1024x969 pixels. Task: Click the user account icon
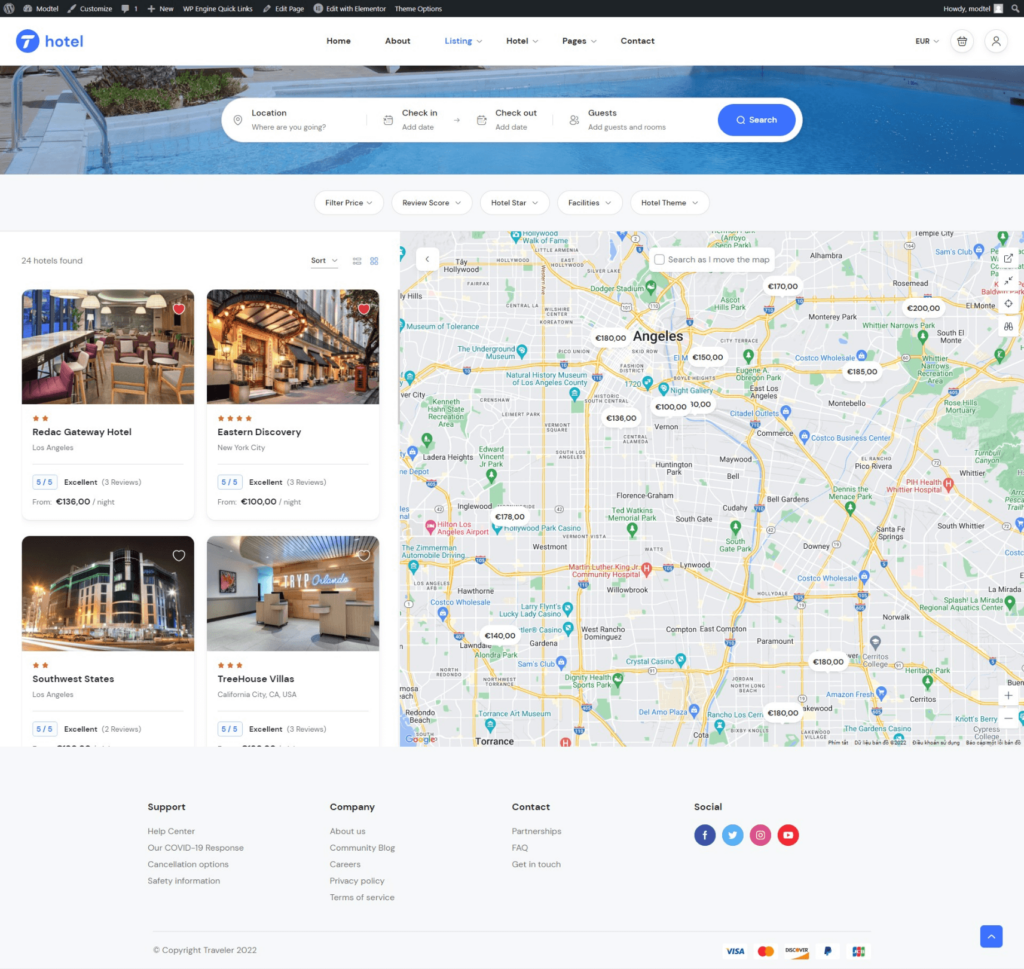pos(997,41)
